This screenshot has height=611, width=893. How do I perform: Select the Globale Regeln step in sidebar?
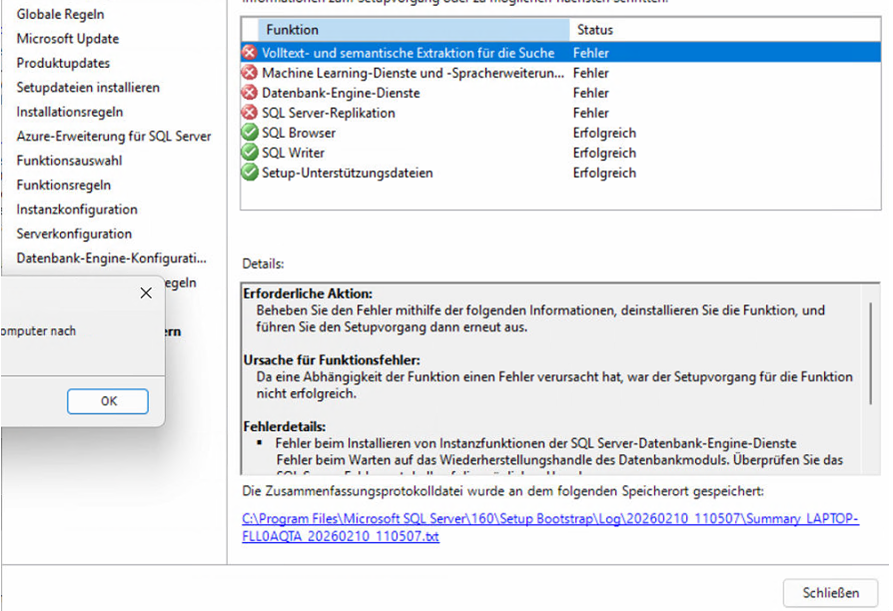click(x=60, y=15)
